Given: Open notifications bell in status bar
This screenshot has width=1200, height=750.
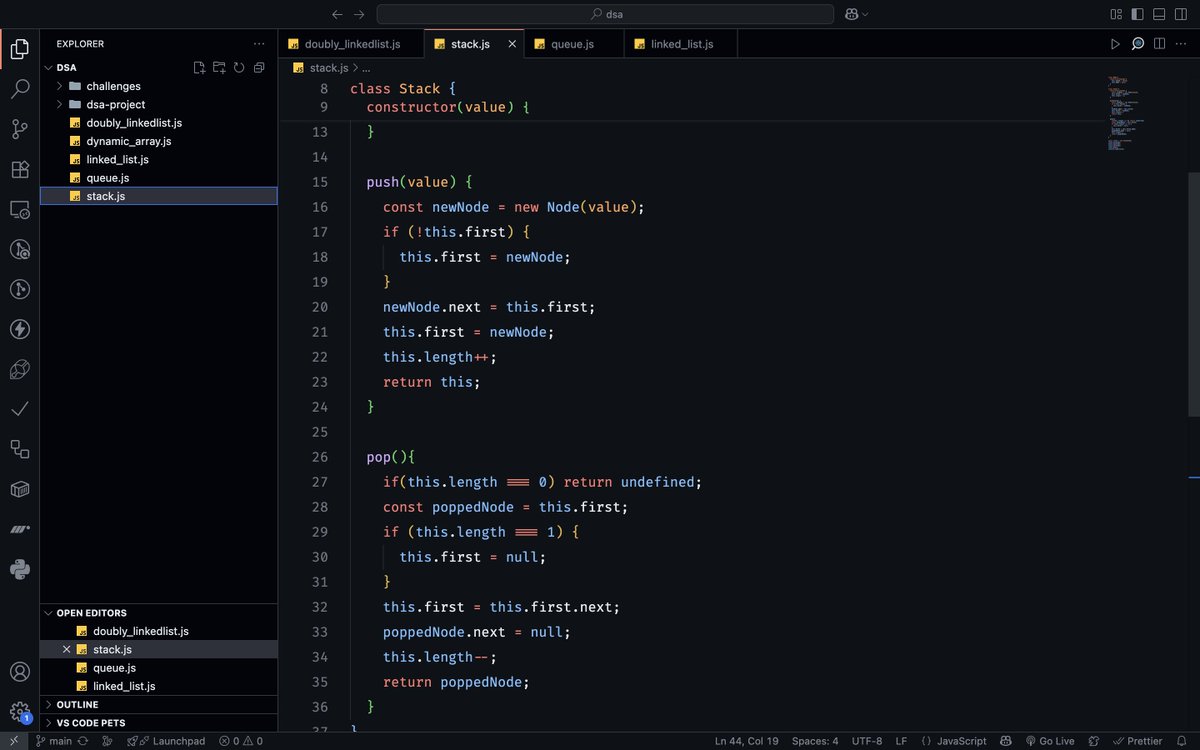Looking at the screenshot, I should [1184, 741].
